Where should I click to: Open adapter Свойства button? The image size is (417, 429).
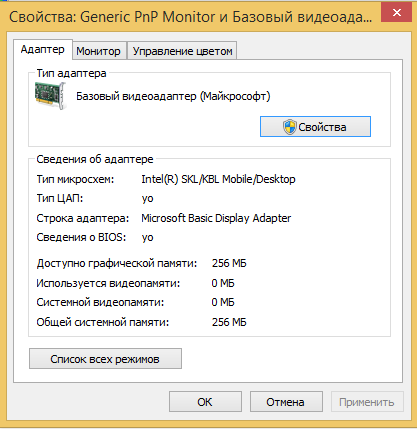[315, 127]
